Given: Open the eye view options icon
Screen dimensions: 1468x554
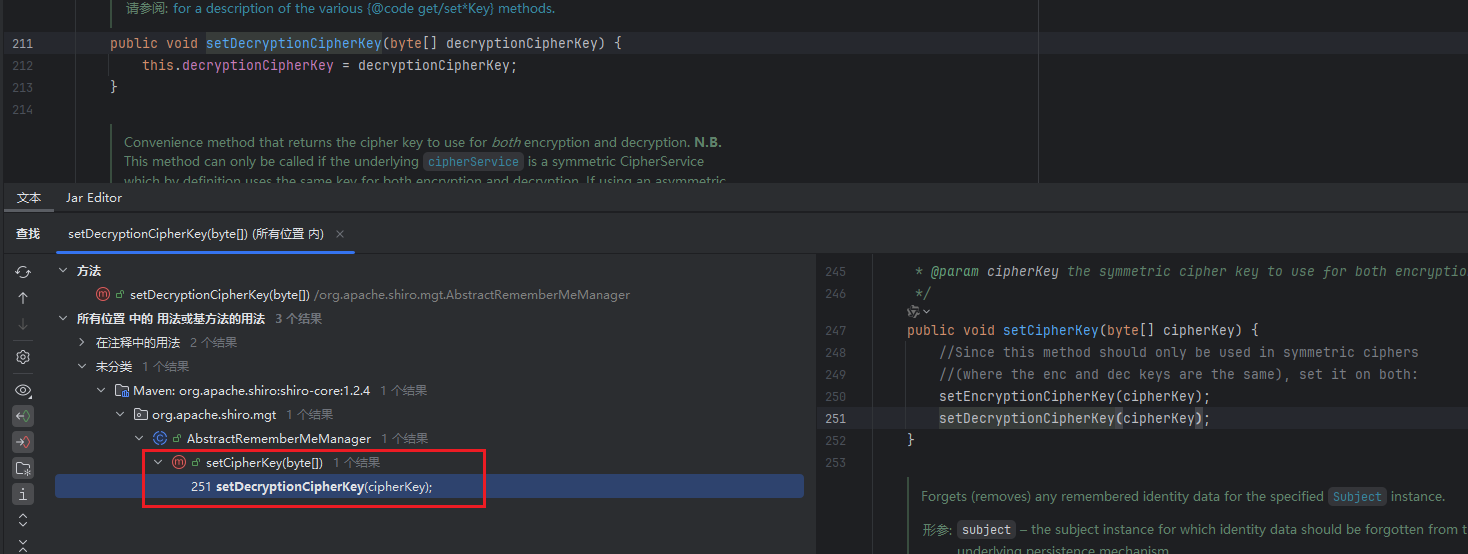Looking at the screenshot, I should click(23, 390).
